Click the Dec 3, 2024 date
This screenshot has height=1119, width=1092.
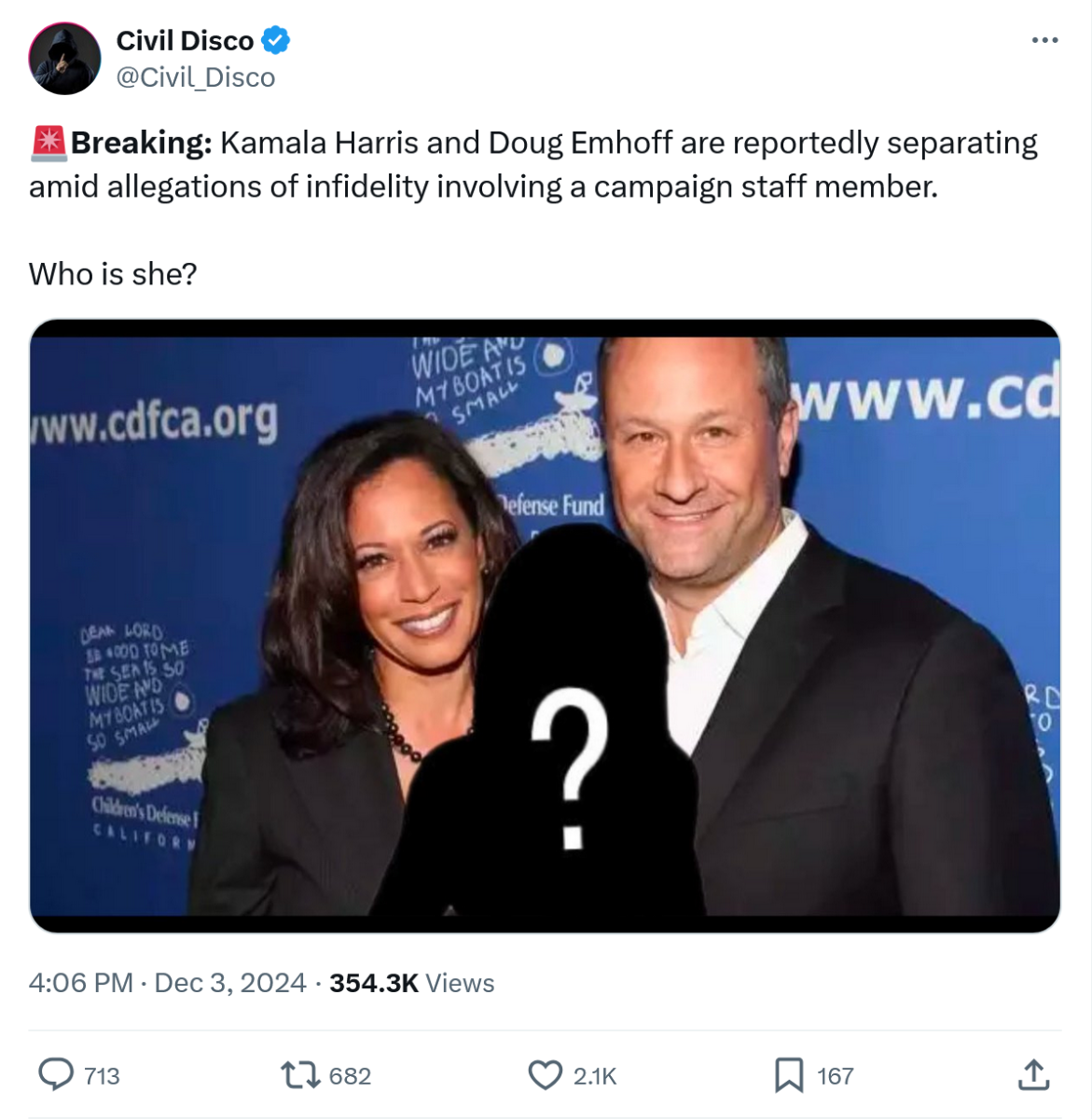[230, 983]
